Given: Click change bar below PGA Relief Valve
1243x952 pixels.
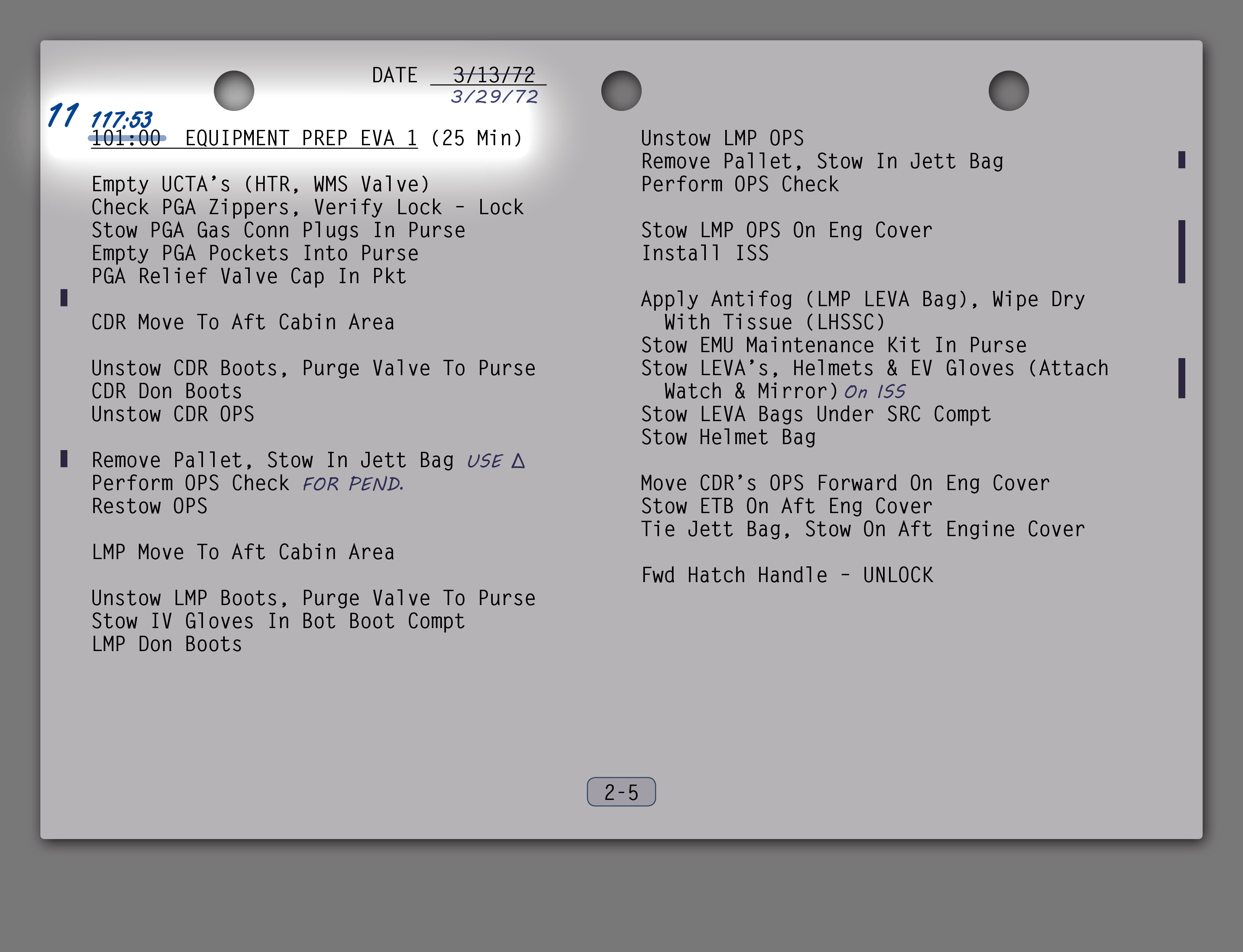Looking at the screenshot, I should tap(64, 298).
